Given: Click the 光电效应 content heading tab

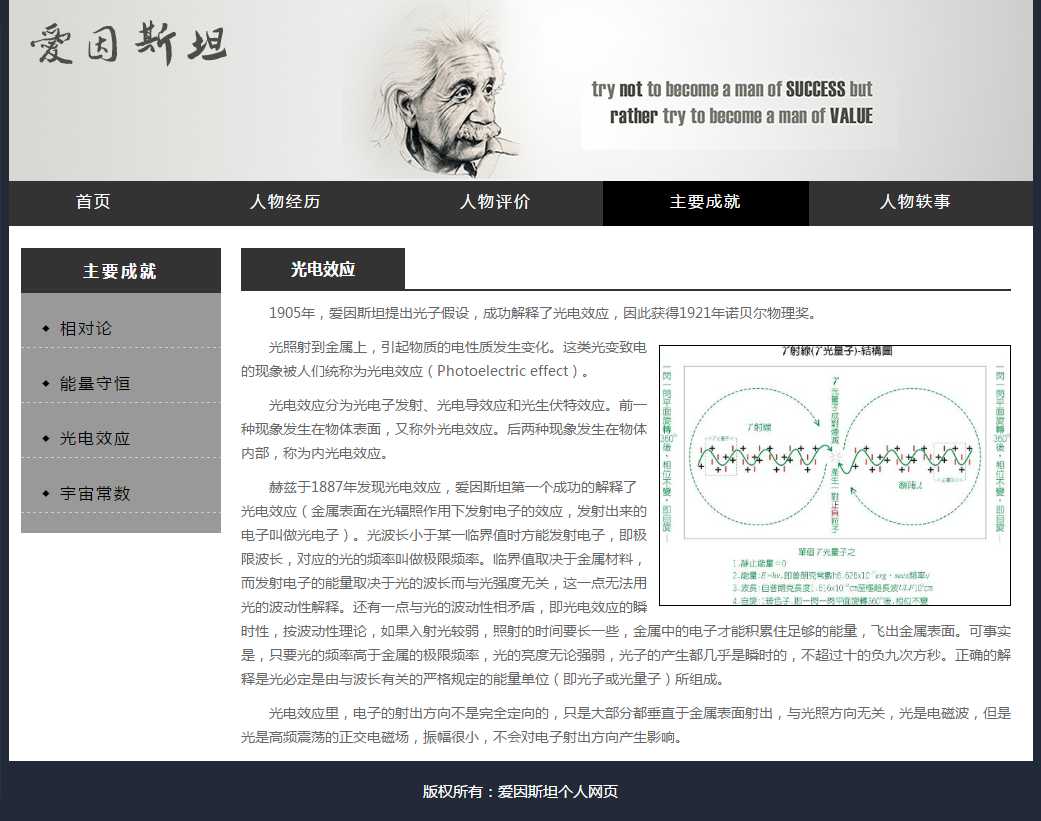Looking at the screenshot, I should (x=323, y=269).
